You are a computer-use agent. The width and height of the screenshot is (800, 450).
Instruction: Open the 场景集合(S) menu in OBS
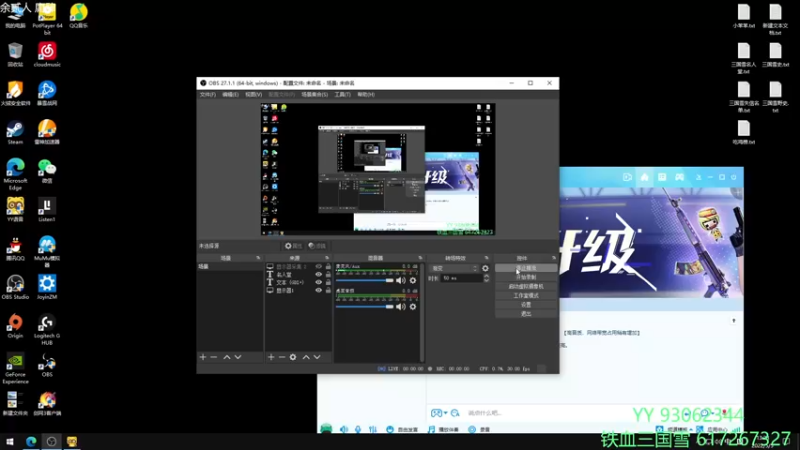pyautogui.click(x=314, y=94)
